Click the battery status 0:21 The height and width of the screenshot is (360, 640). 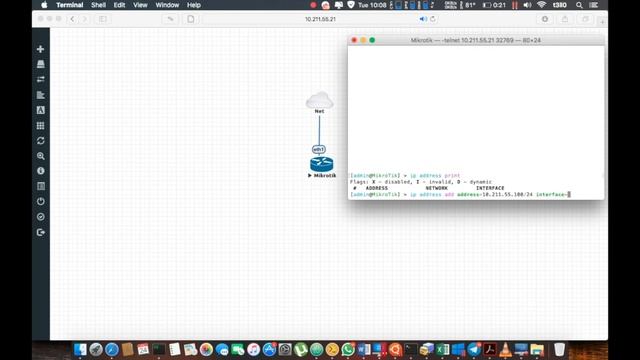(x=494, y=5)
